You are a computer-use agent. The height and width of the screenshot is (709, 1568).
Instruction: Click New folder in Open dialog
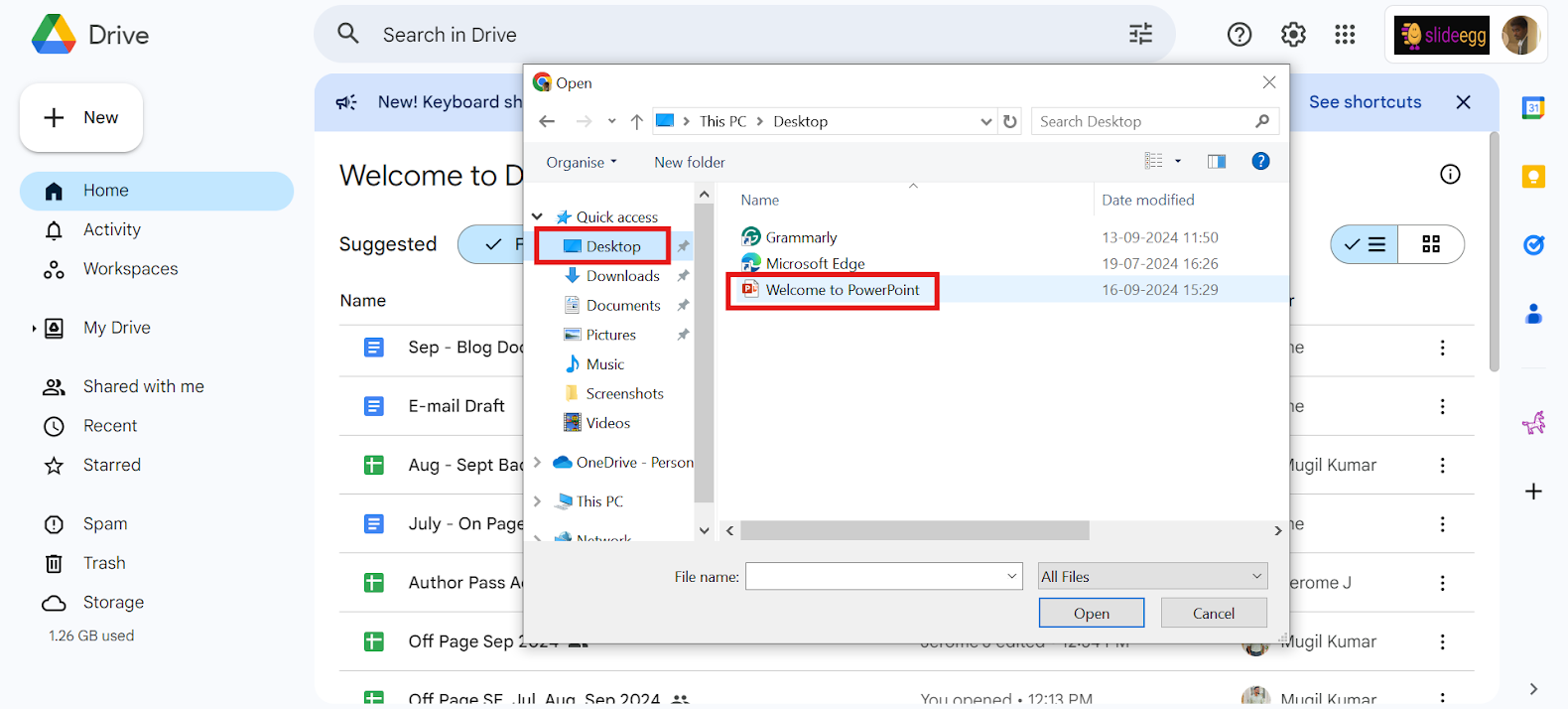(690, 162)
